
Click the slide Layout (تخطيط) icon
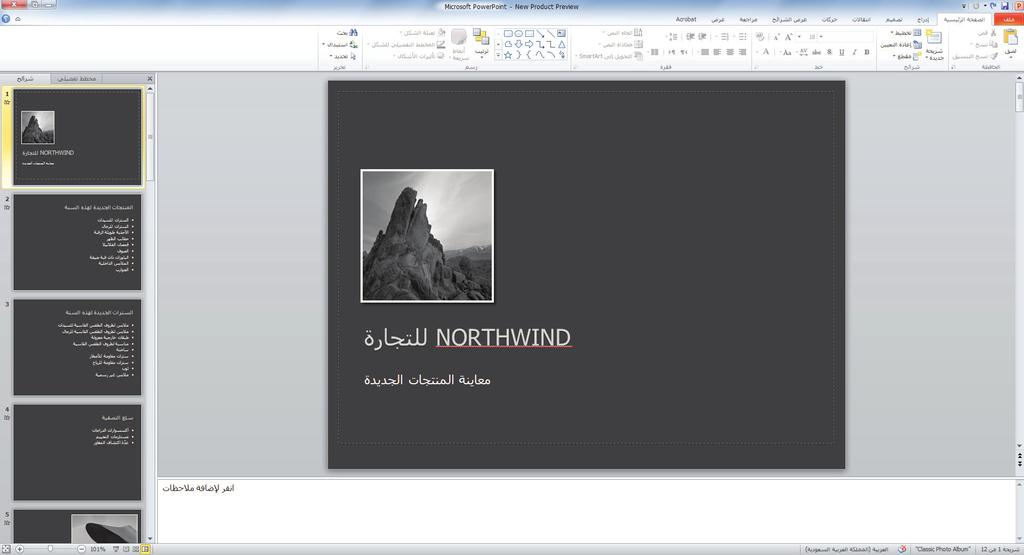917,33
